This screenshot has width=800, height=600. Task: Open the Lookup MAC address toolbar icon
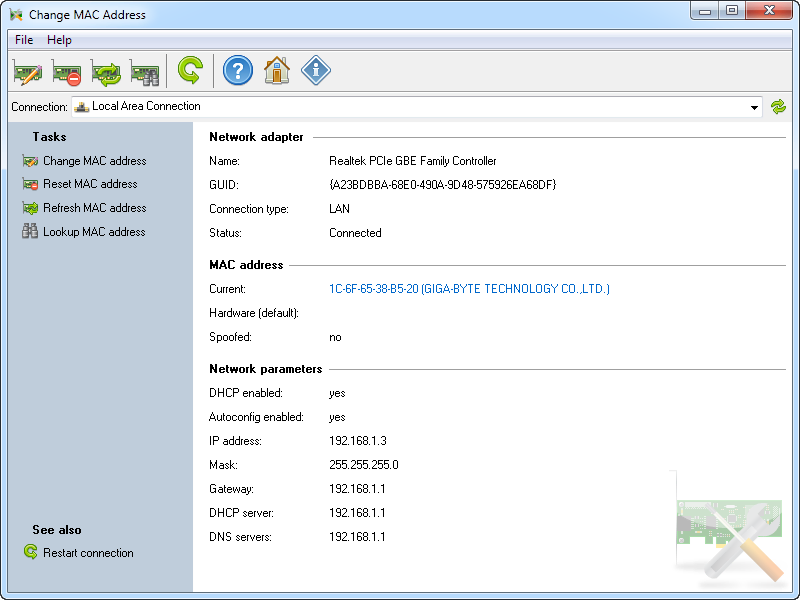coord(144,71)
